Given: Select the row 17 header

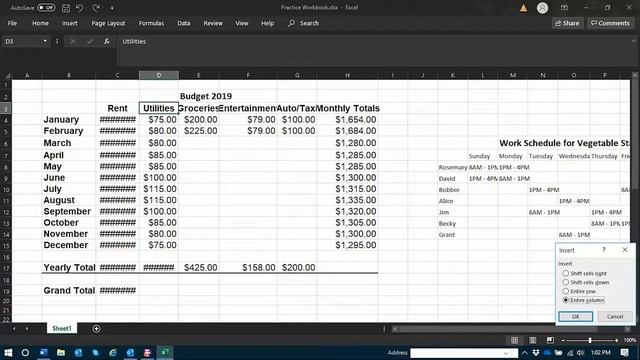Looking at the screenshot, I should [x=6, y=268].
